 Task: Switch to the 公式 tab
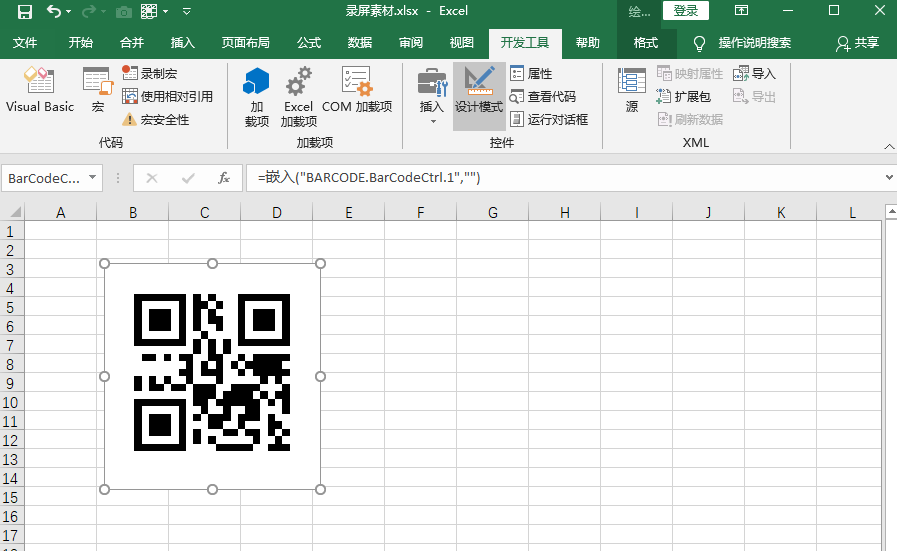click(309, 43)
